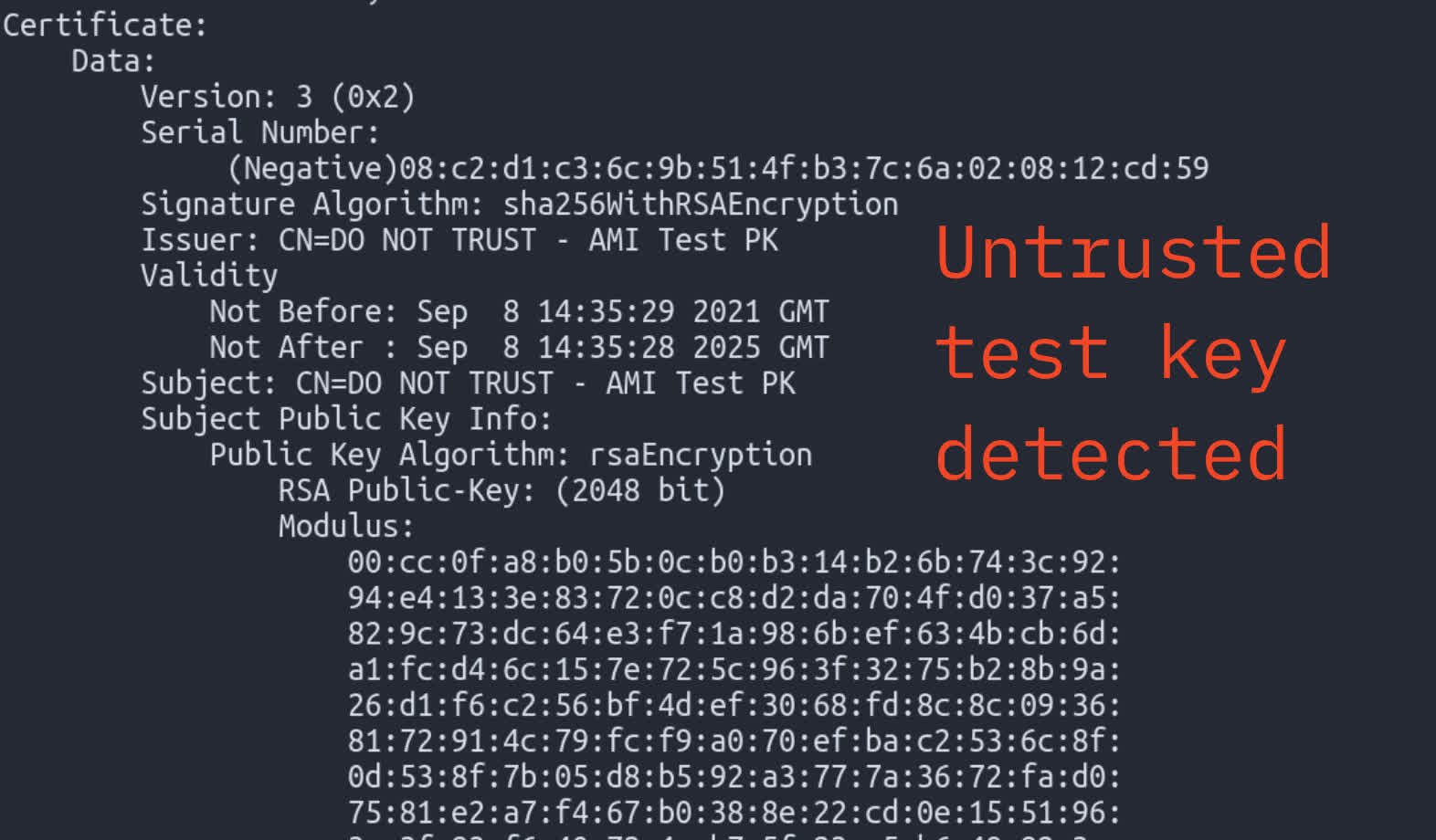The width and height of the screenshot is (1436, 840).
Task: Click the 'Subject: CN=DO NOT TRUST' line
Action: pyautogui.click(x=468, y=383)
